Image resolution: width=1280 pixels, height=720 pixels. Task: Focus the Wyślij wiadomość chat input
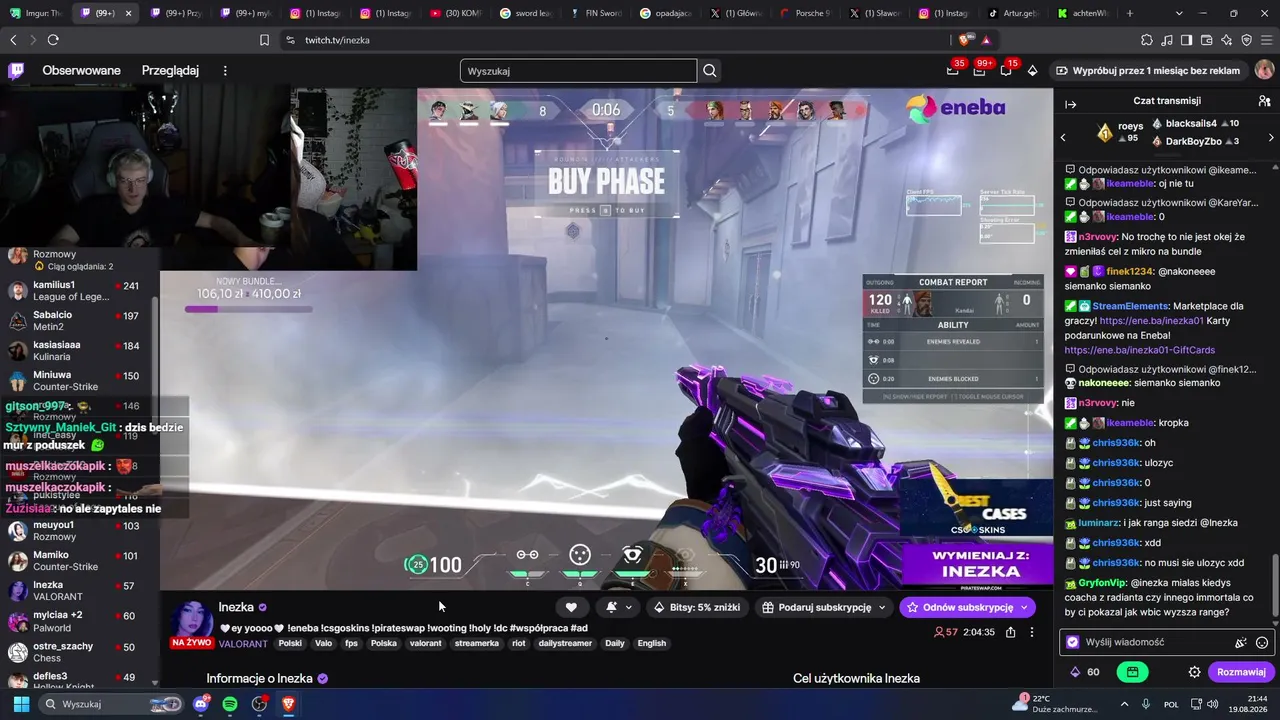(1166, 643)
